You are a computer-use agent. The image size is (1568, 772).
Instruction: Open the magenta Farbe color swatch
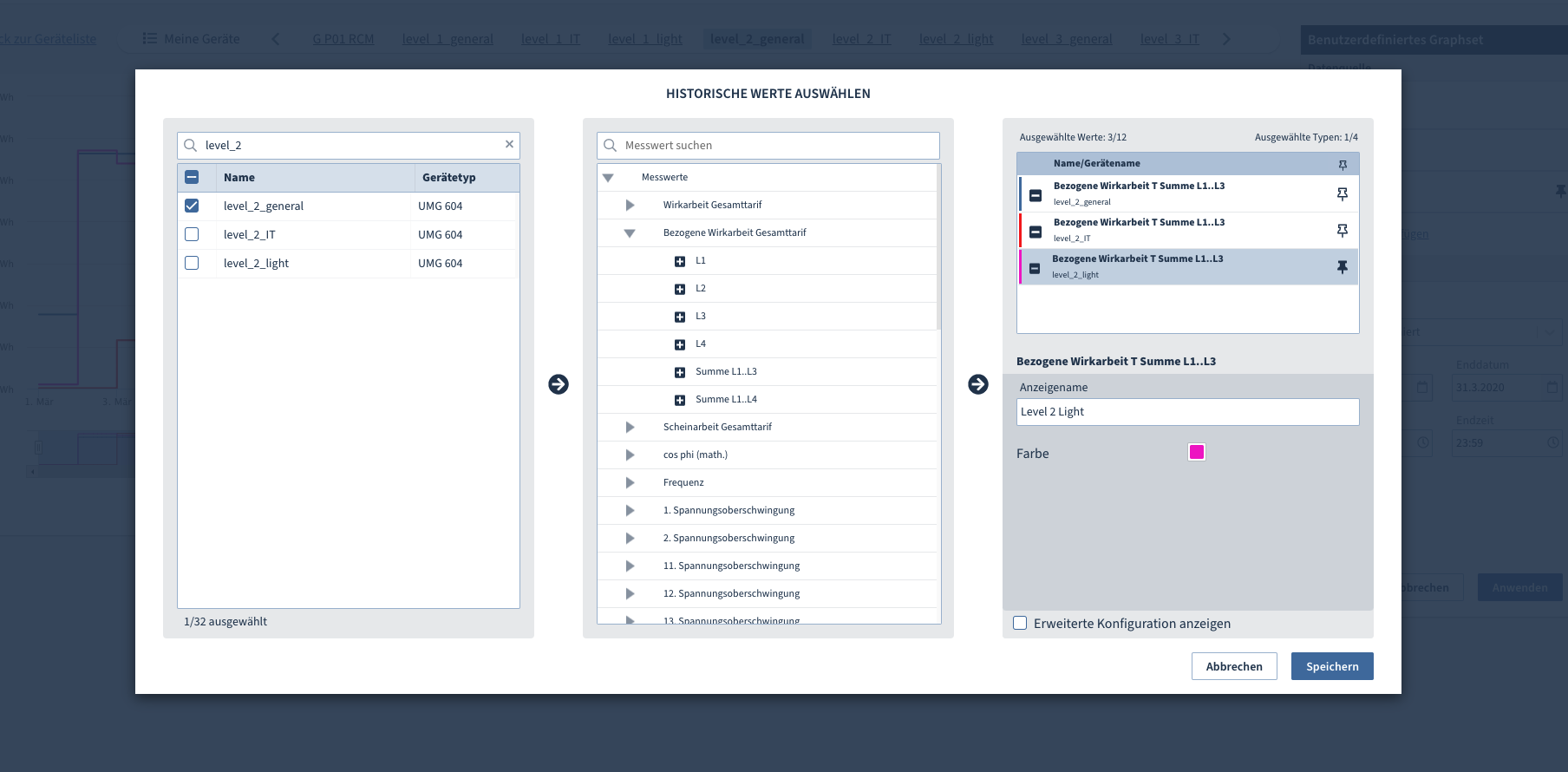[1196, 452]
